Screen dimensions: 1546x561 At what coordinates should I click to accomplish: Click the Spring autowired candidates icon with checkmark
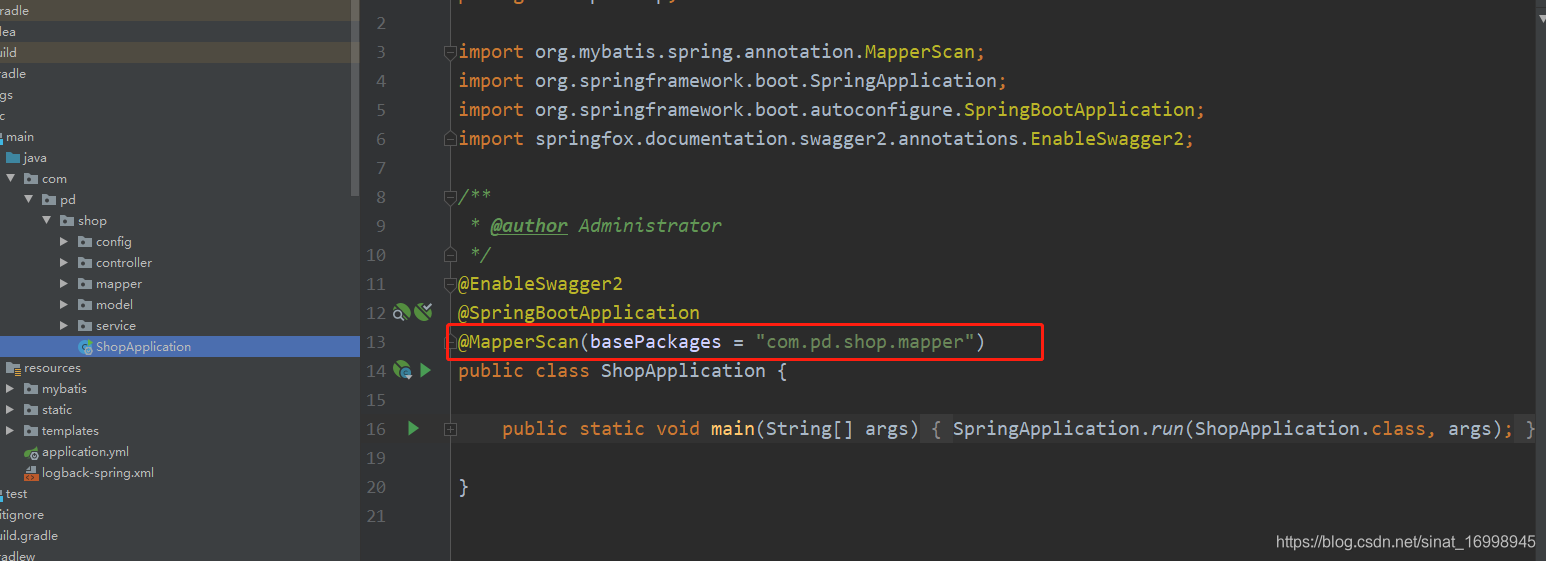coord(423,312)
